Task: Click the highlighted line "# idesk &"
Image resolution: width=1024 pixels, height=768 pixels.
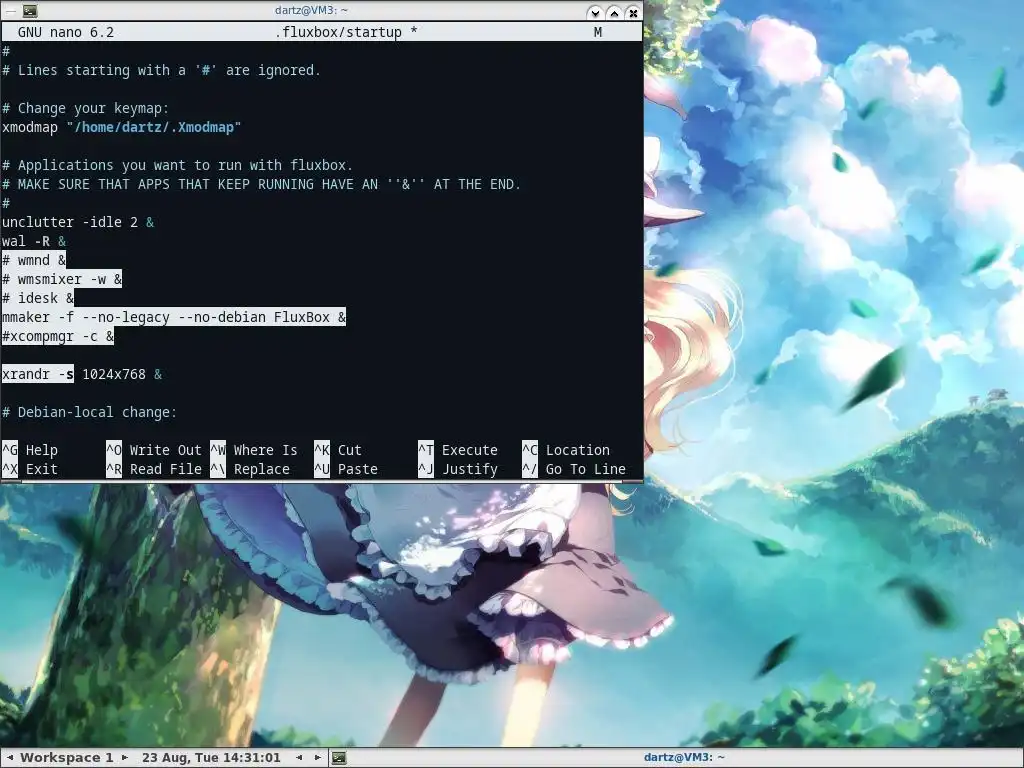Action: pyautogui.click(x=38, y=298)
